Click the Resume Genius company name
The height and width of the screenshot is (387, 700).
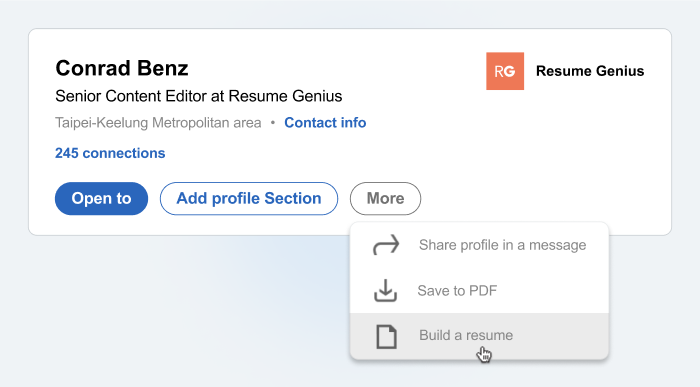pyautogui.click(x=590, y=71)
